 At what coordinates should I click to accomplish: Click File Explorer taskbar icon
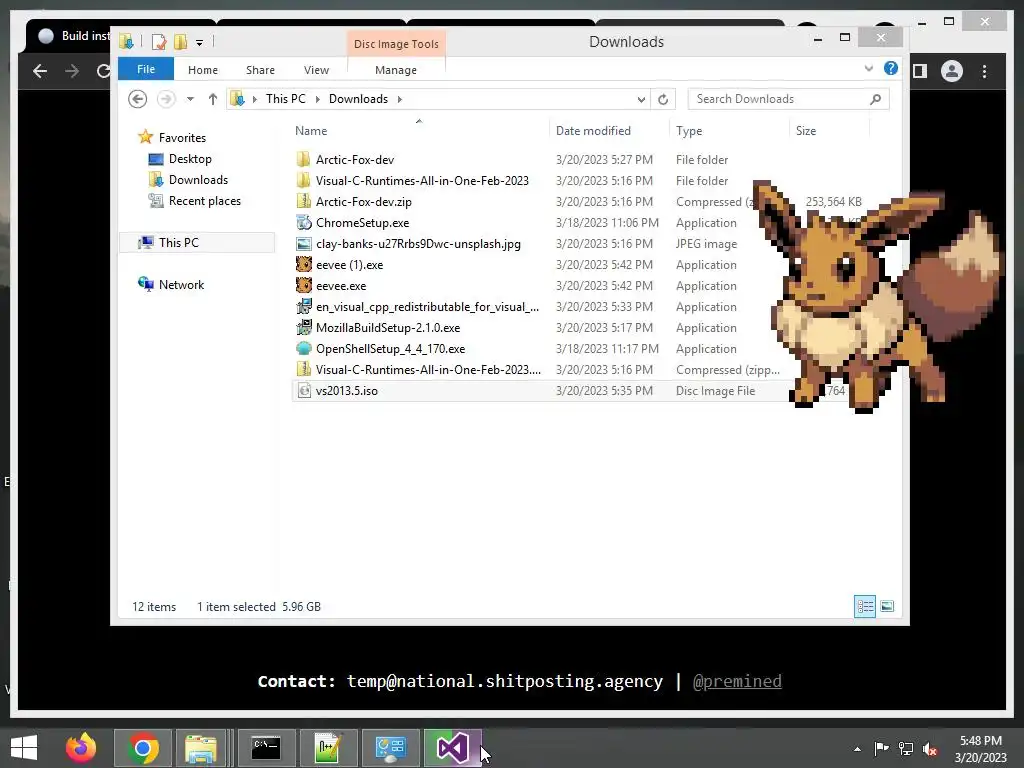click(x=200, y=748)
